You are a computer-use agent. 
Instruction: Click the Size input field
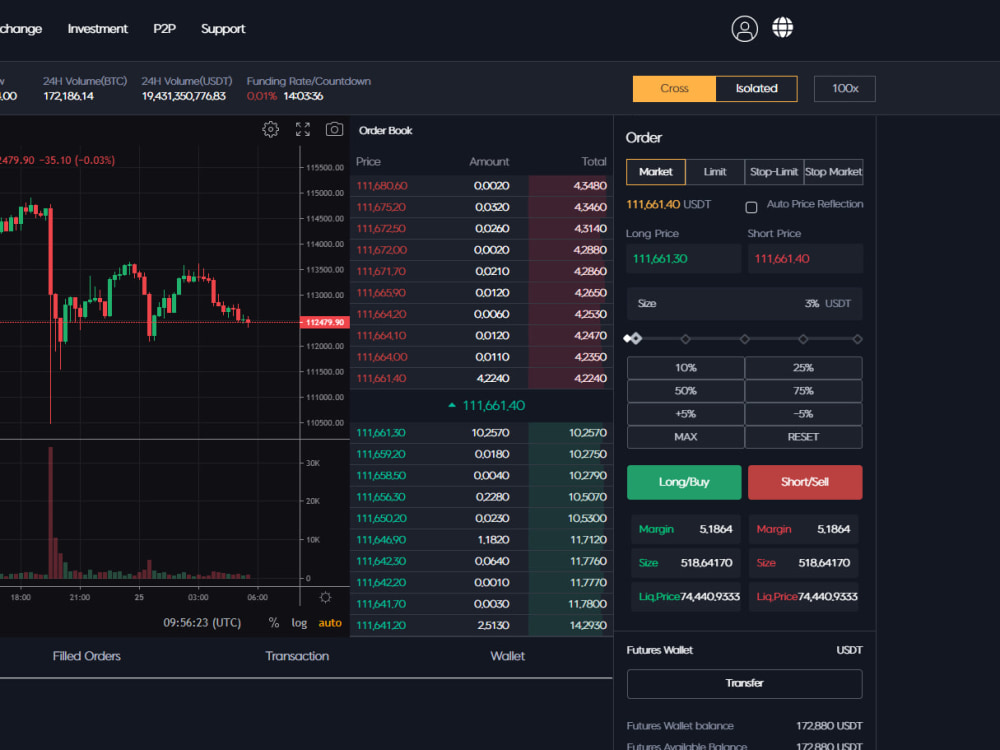click(744, 304)
